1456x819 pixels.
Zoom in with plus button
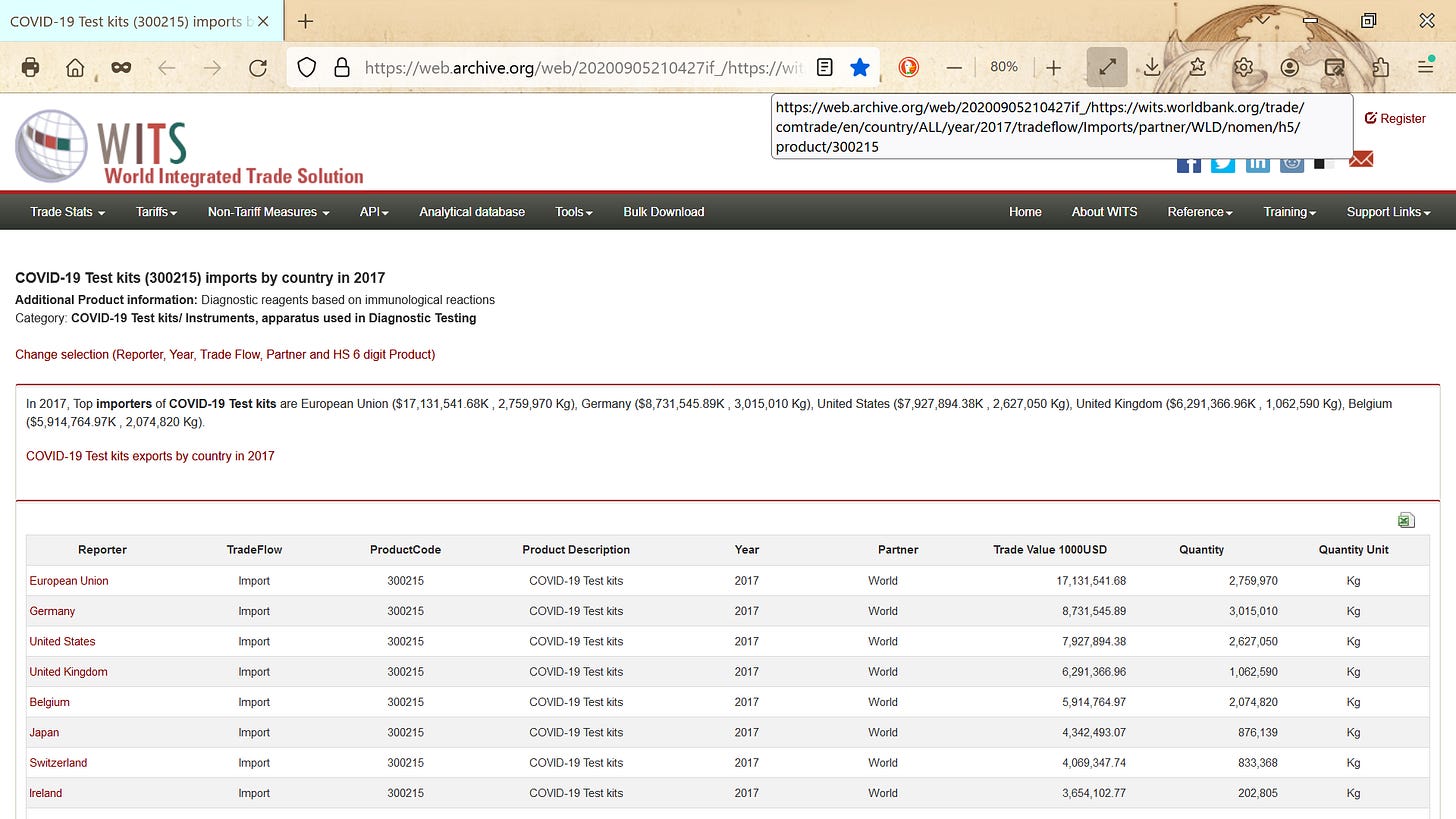[x=1054, y=67]
